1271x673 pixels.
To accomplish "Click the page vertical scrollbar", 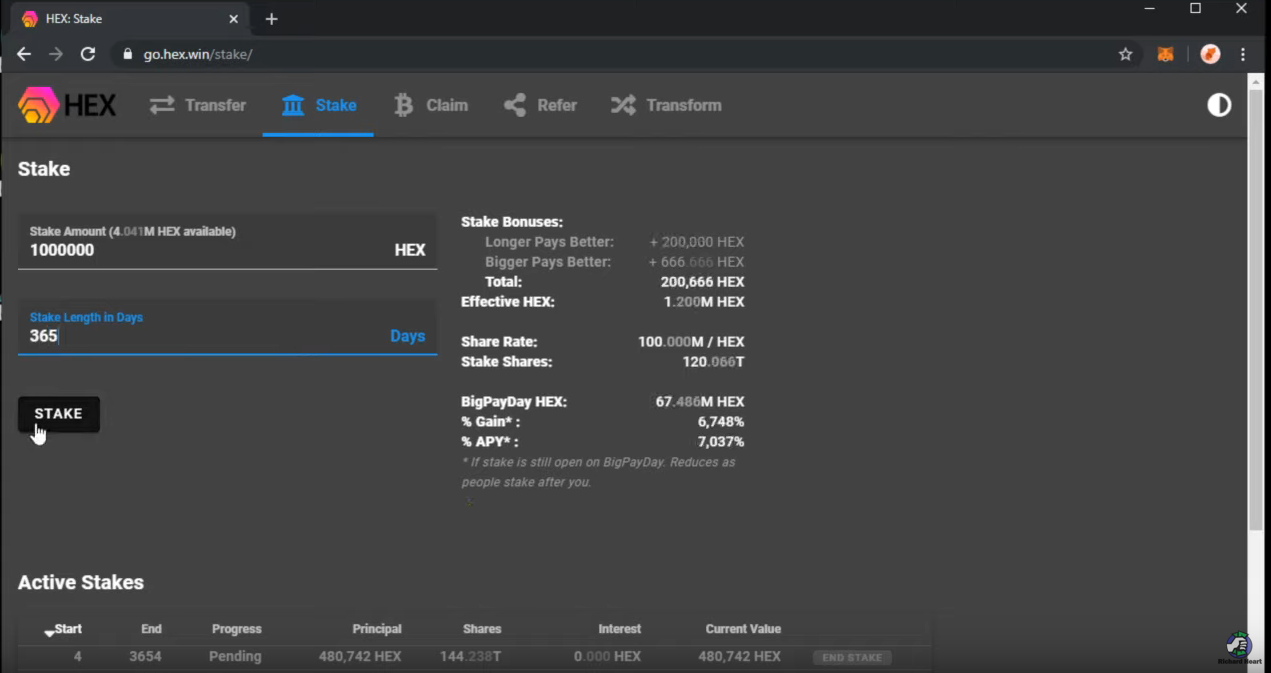I will [1257, 310].
